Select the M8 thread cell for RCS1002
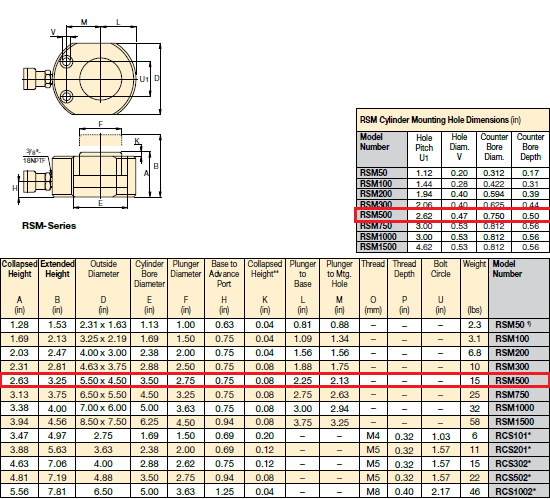The image size is (550, 499). 373,492
